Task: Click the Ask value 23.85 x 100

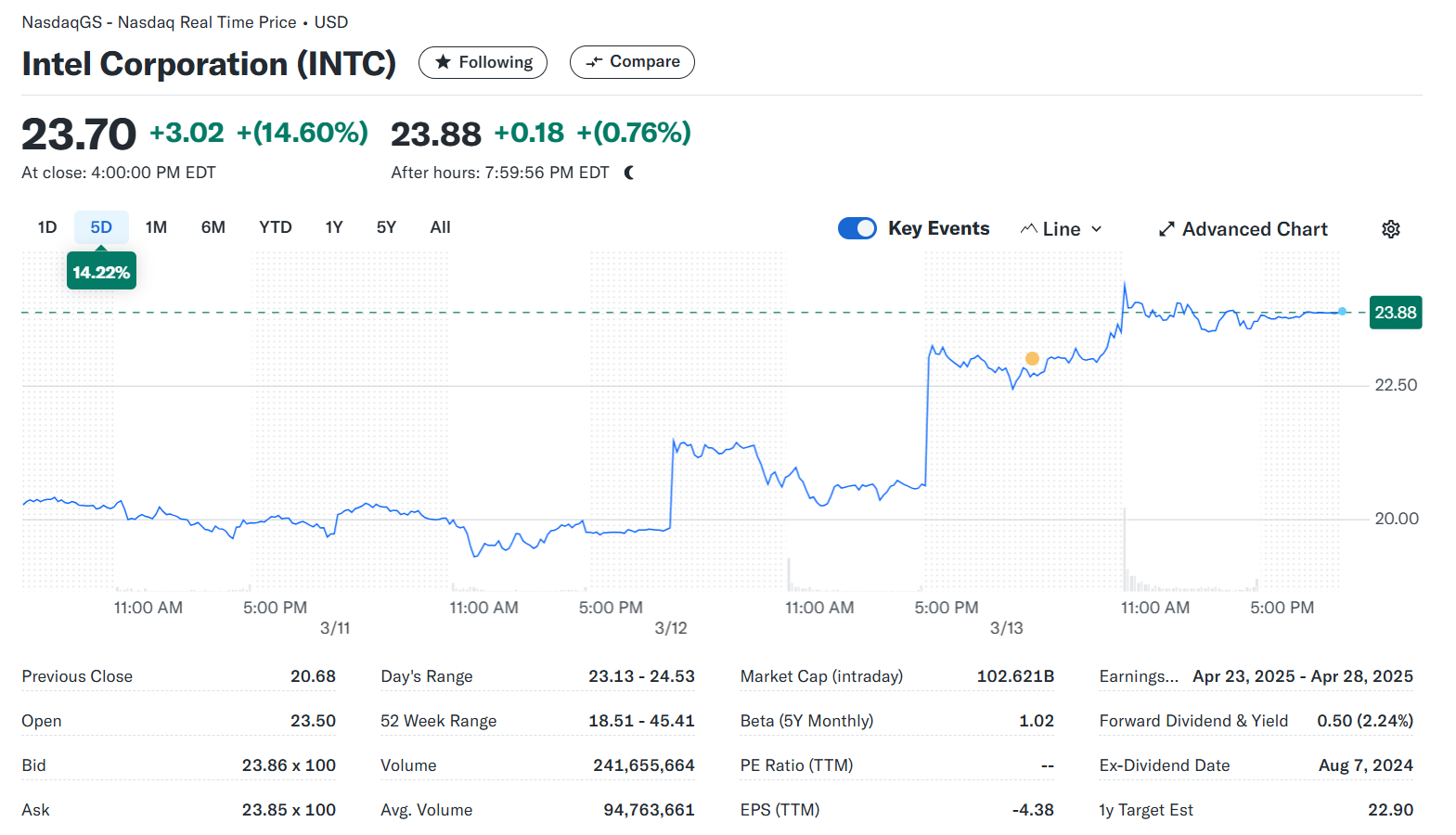Action: [289, 810]
